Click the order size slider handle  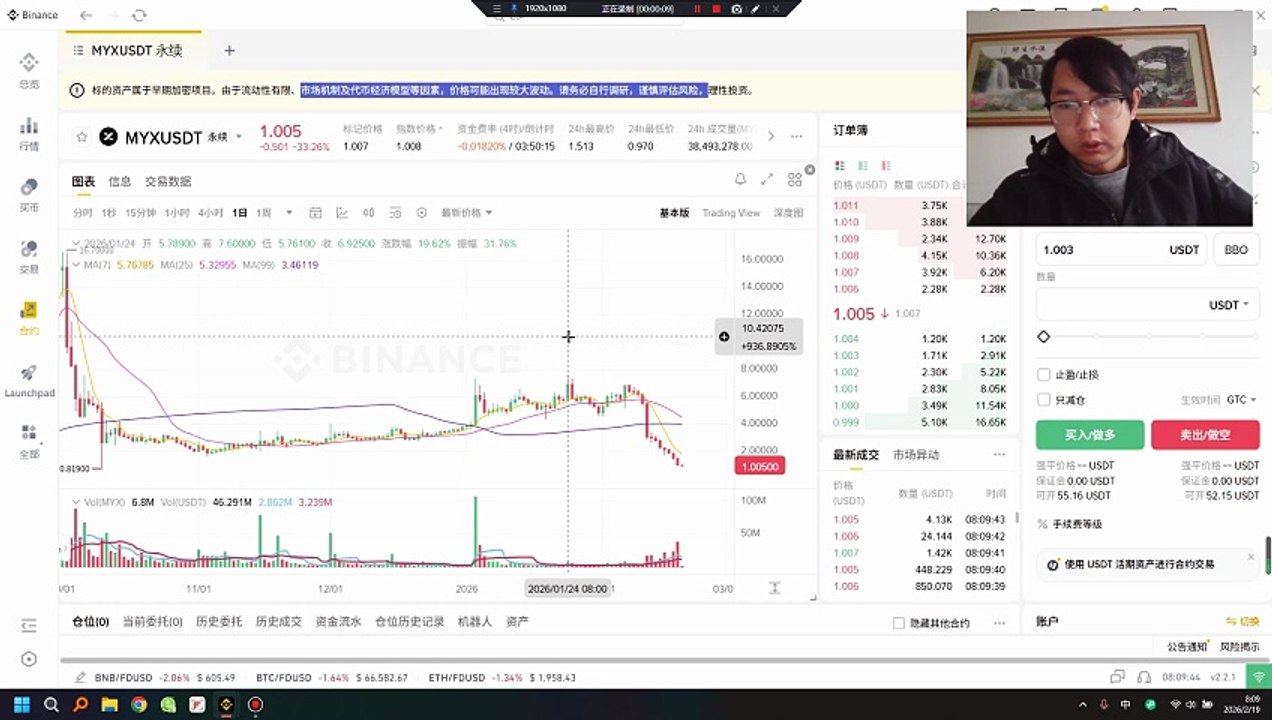[1044, 337]
